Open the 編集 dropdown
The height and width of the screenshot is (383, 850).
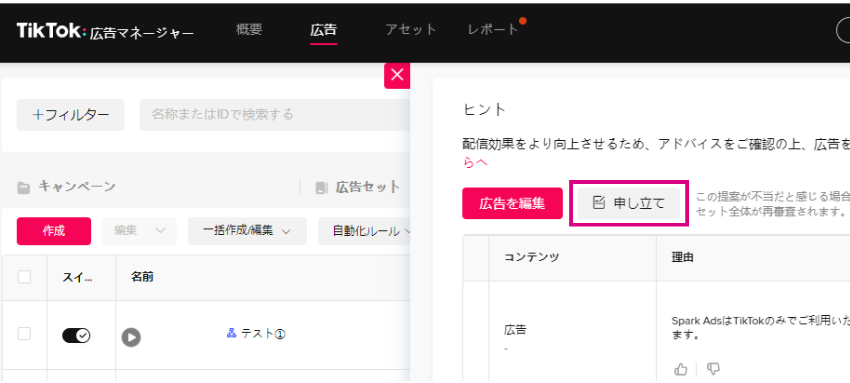pos(139,231)
